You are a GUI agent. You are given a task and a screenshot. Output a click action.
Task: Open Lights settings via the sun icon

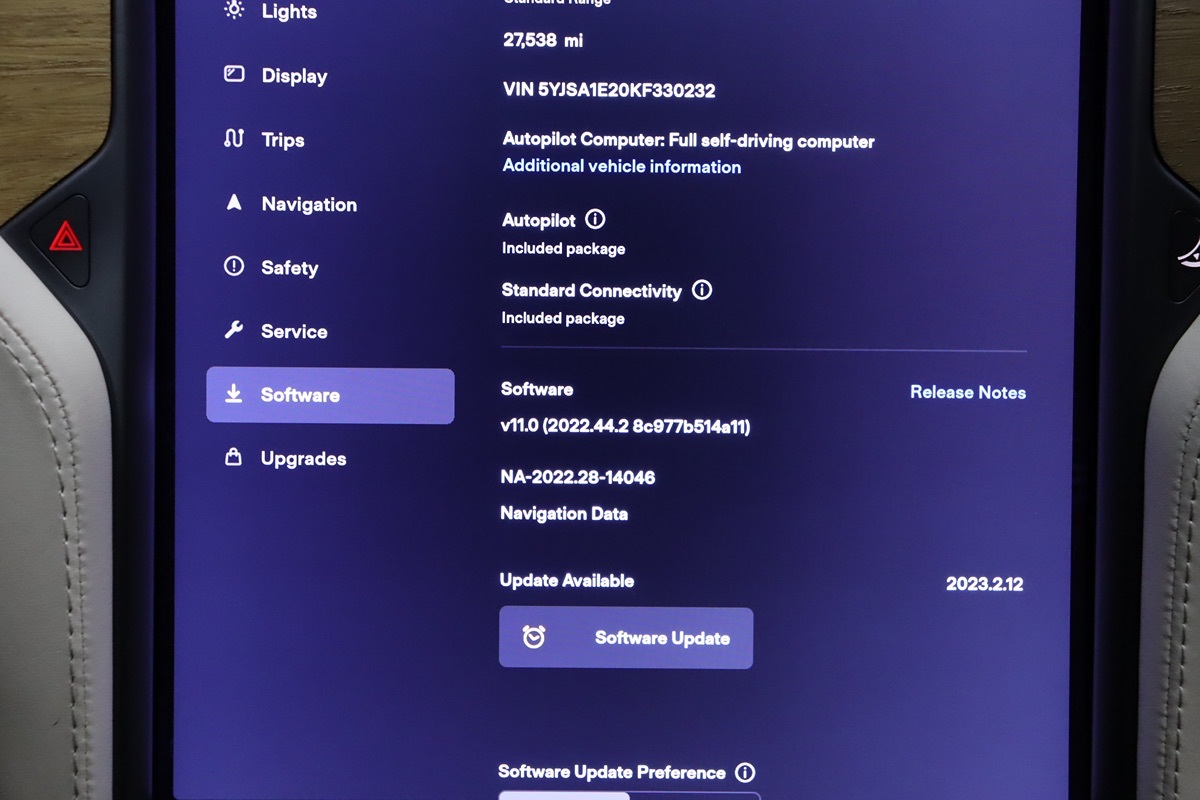[234, 10]
